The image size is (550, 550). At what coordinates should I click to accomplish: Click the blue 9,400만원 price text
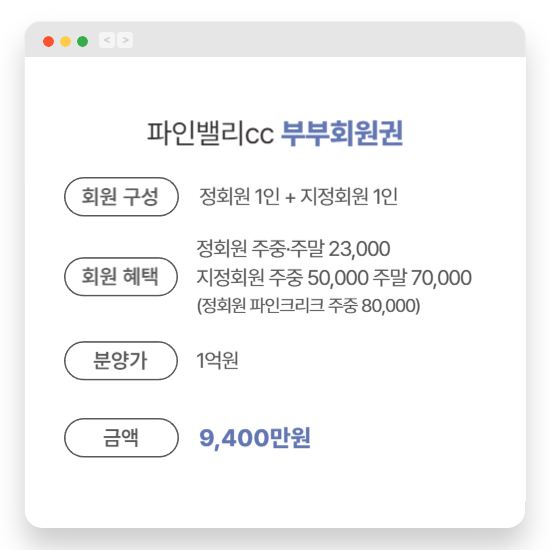click(255, 438)
